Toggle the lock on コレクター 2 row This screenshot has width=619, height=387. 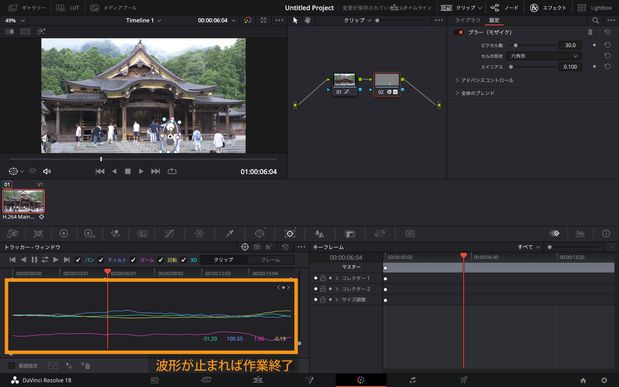coord(323,289)
